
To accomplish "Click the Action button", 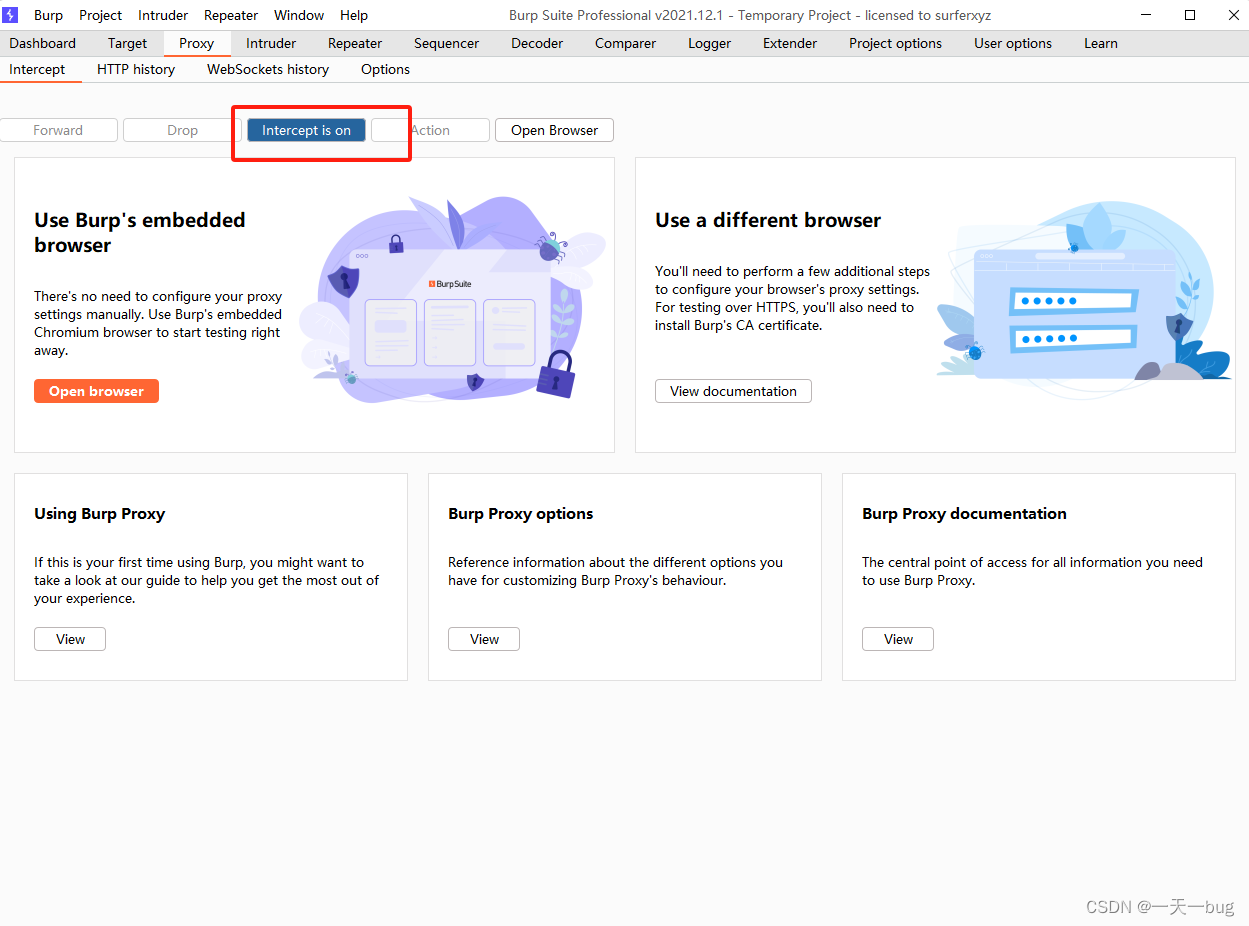I will point(430,130).
